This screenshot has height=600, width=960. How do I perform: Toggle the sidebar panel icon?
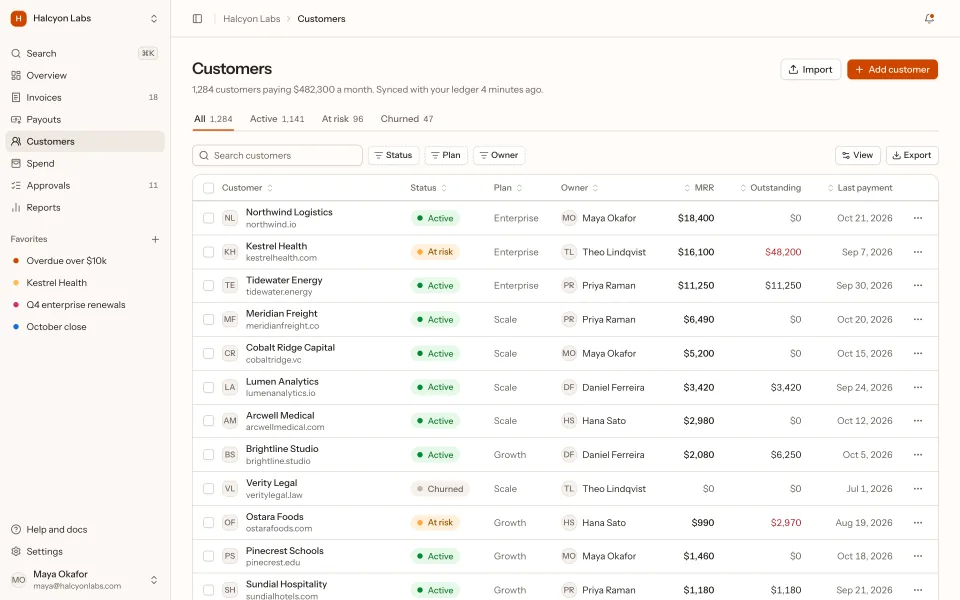coord(197,18)
